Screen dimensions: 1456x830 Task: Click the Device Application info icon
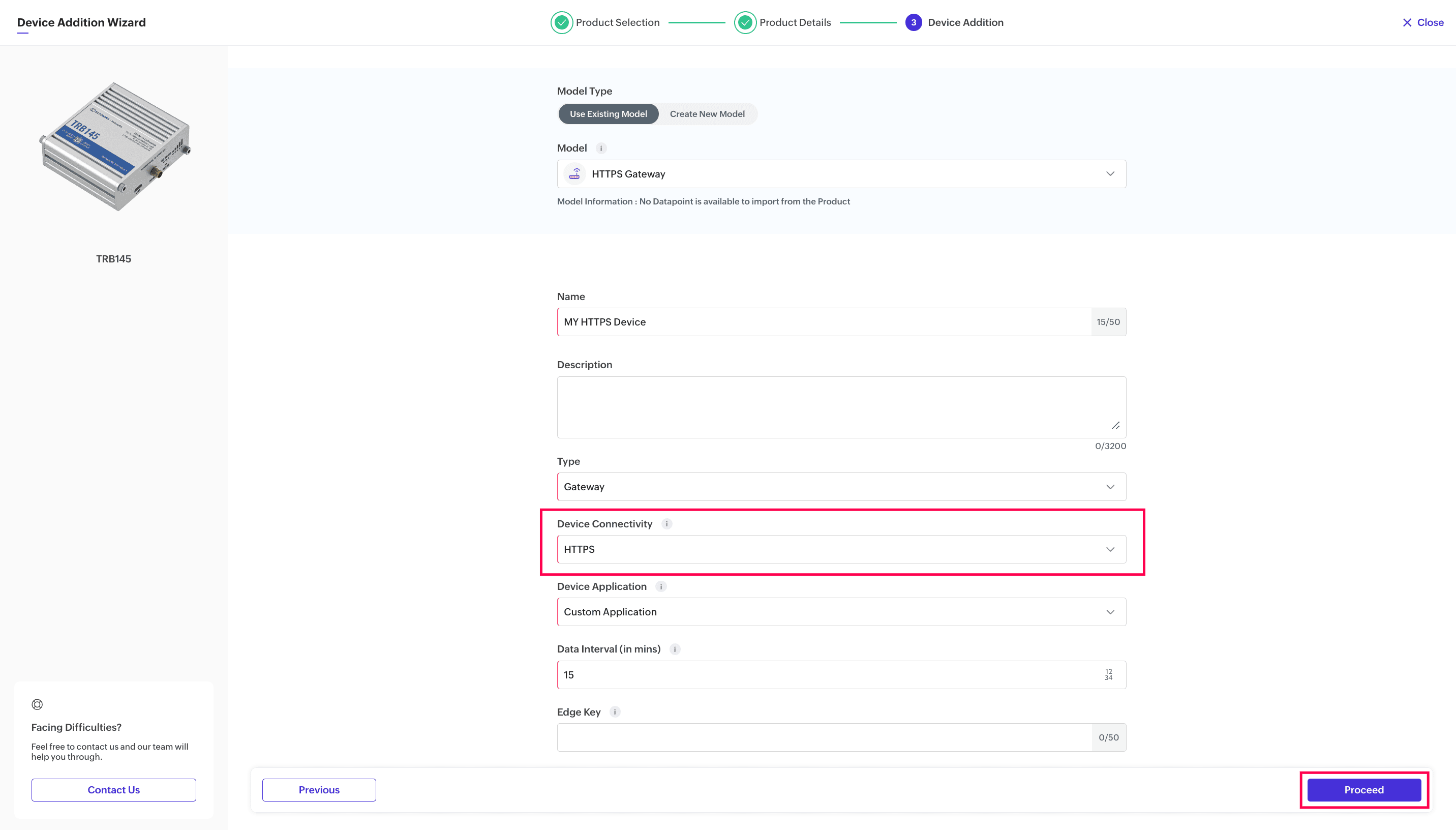pyautogui.click(x=661, y=586)
